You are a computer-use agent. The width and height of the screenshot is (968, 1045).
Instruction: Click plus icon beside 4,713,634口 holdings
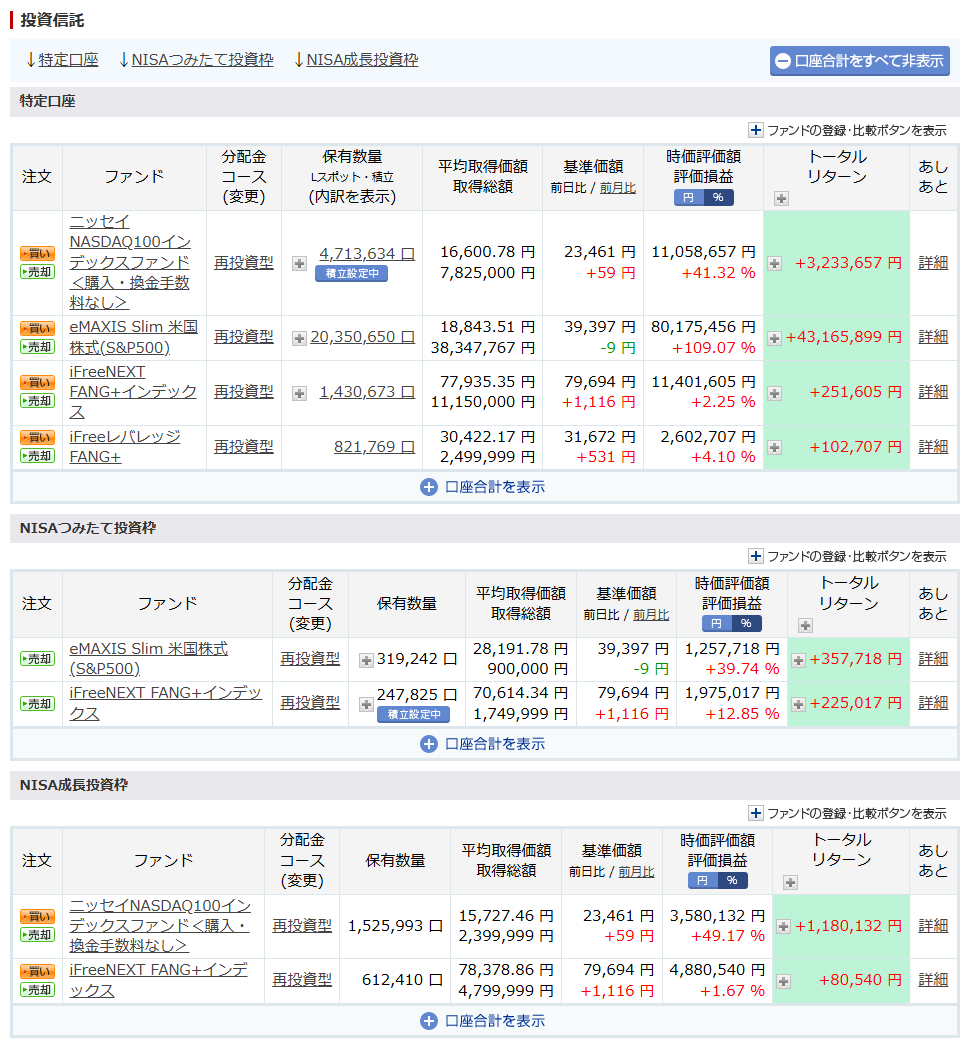[299, 264]
